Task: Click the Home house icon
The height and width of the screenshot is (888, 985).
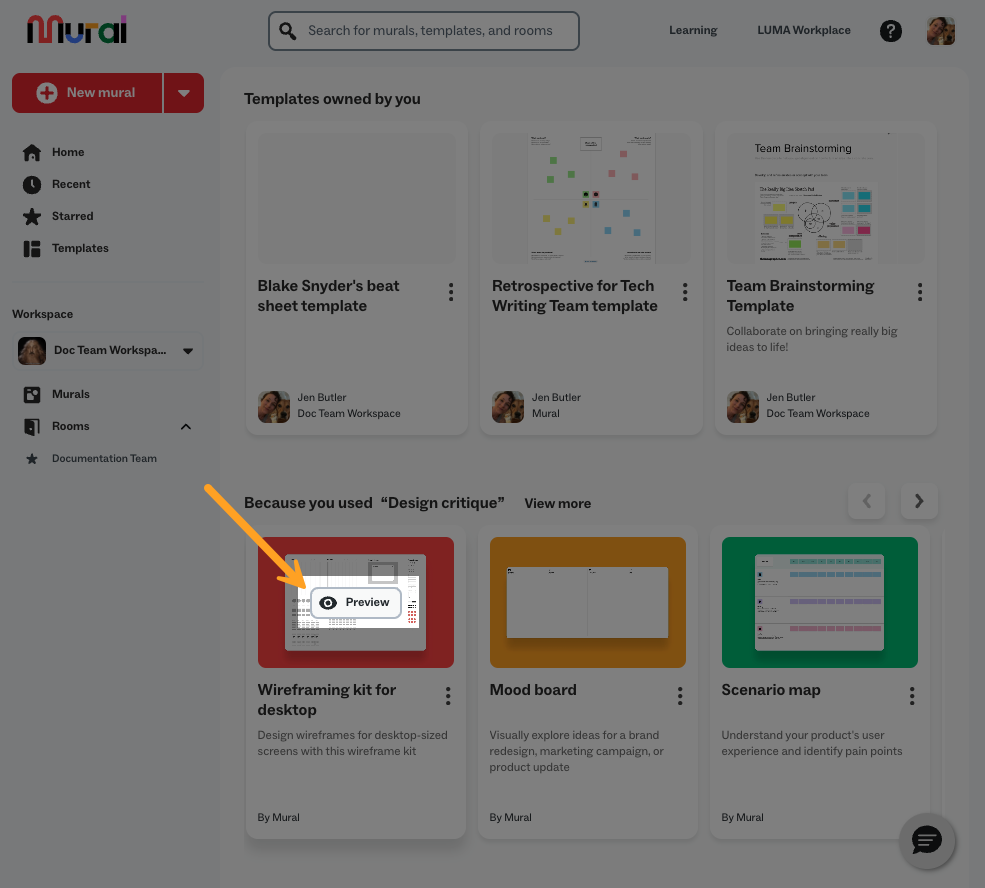Action: coord(32,153)
